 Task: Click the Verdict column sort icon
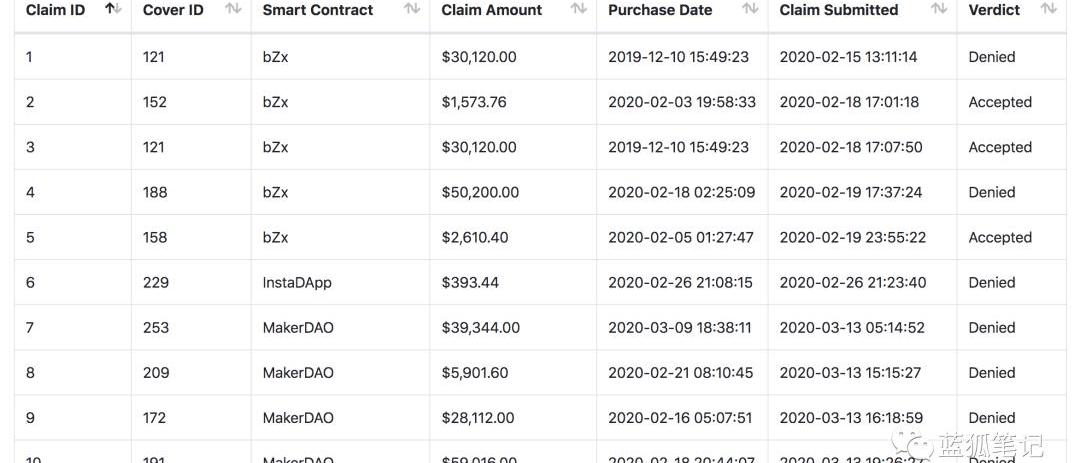click(1048, 9)
